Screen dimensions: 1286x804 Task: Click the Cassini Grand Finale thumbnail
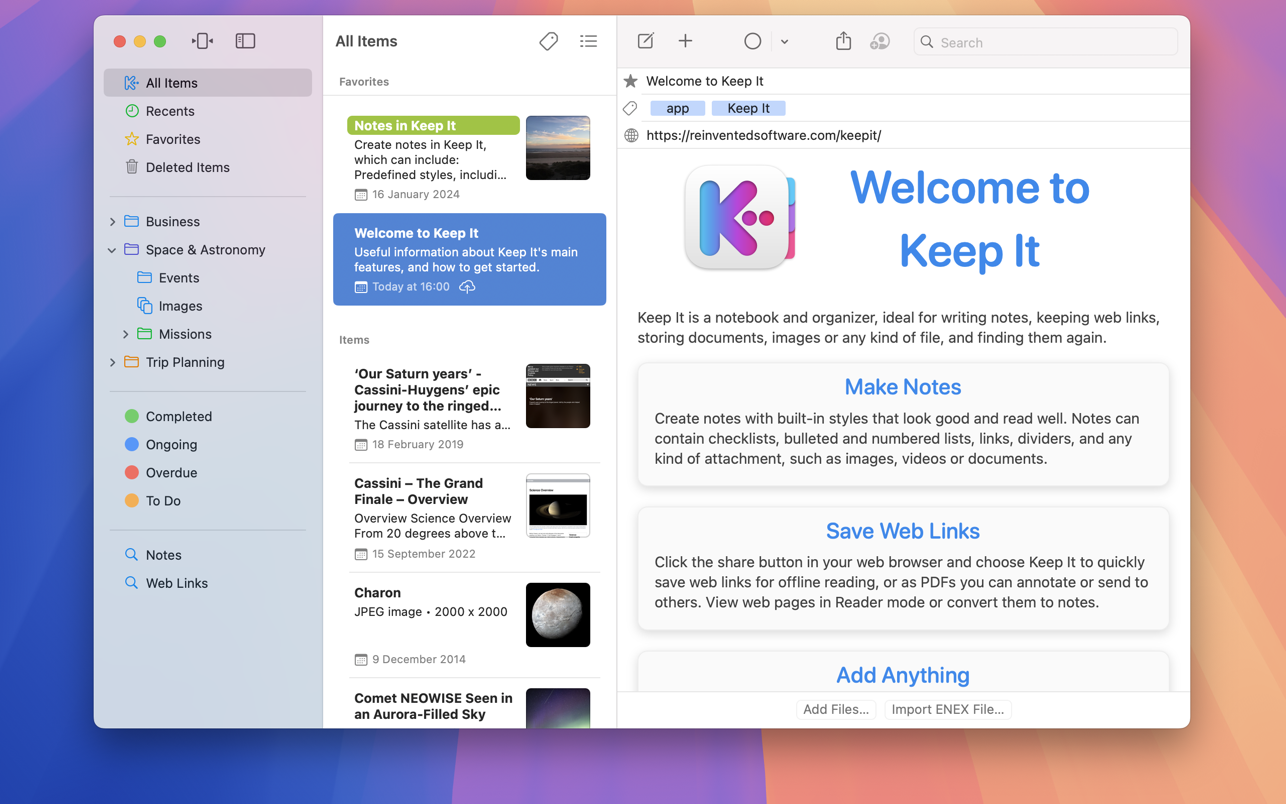(558, 506)
